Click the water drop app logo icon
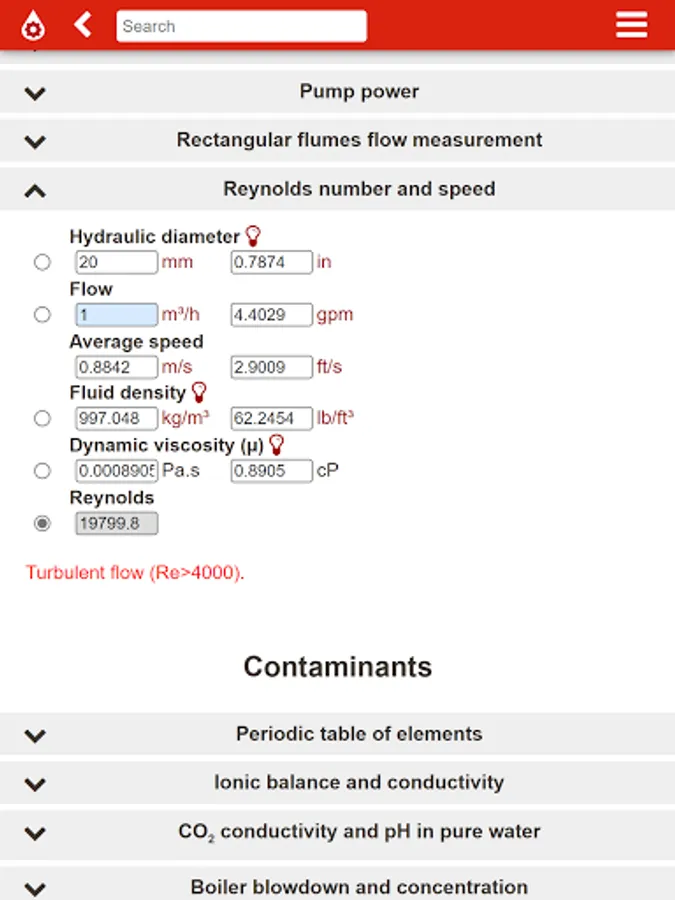 (x=33, y=25)
